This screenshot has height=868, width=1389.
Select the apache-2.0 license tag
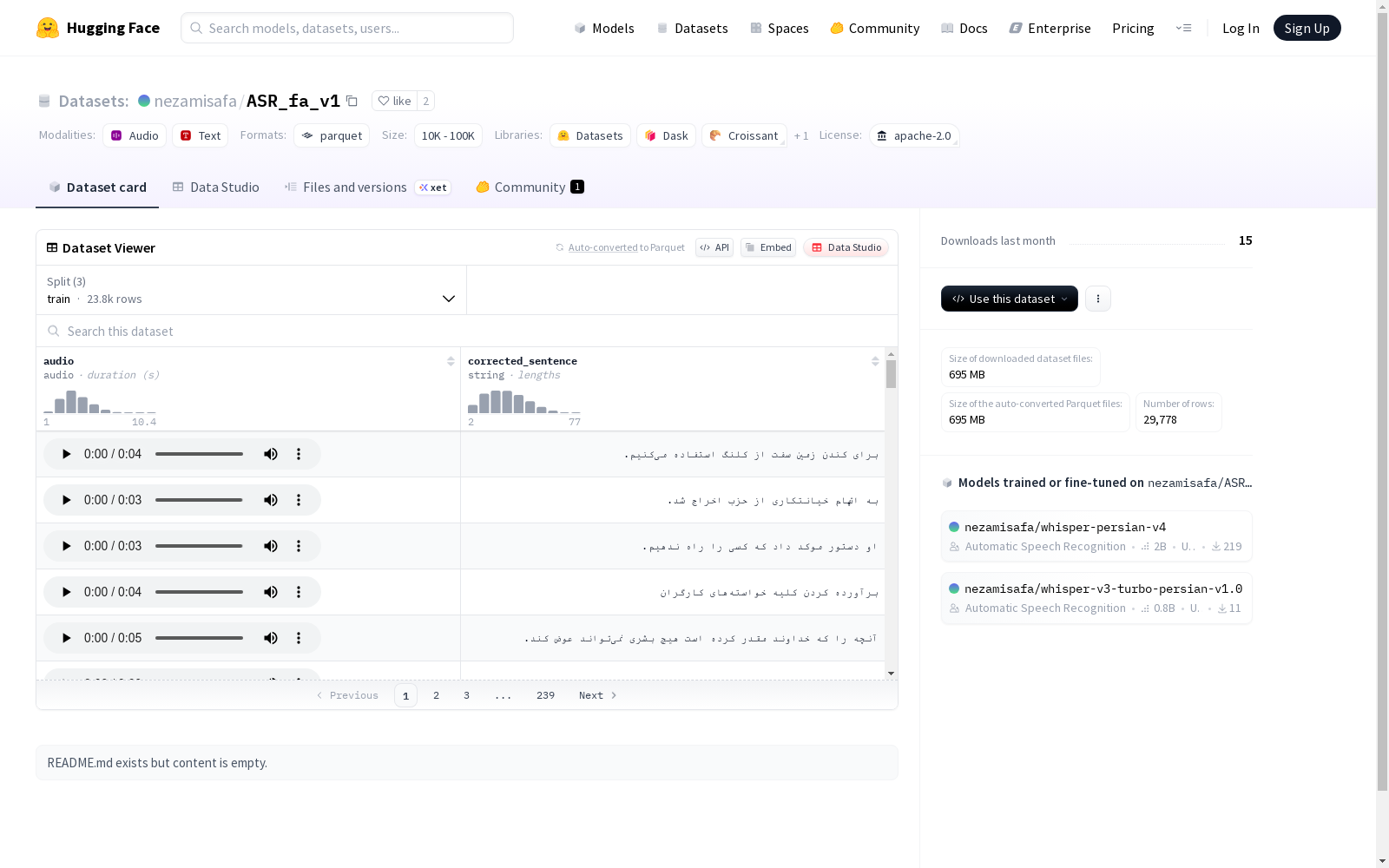(914, 135)
